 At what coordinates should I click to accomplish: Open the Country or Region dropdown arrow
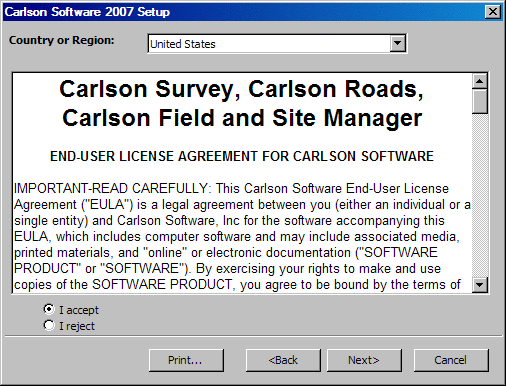click(398, 43)
